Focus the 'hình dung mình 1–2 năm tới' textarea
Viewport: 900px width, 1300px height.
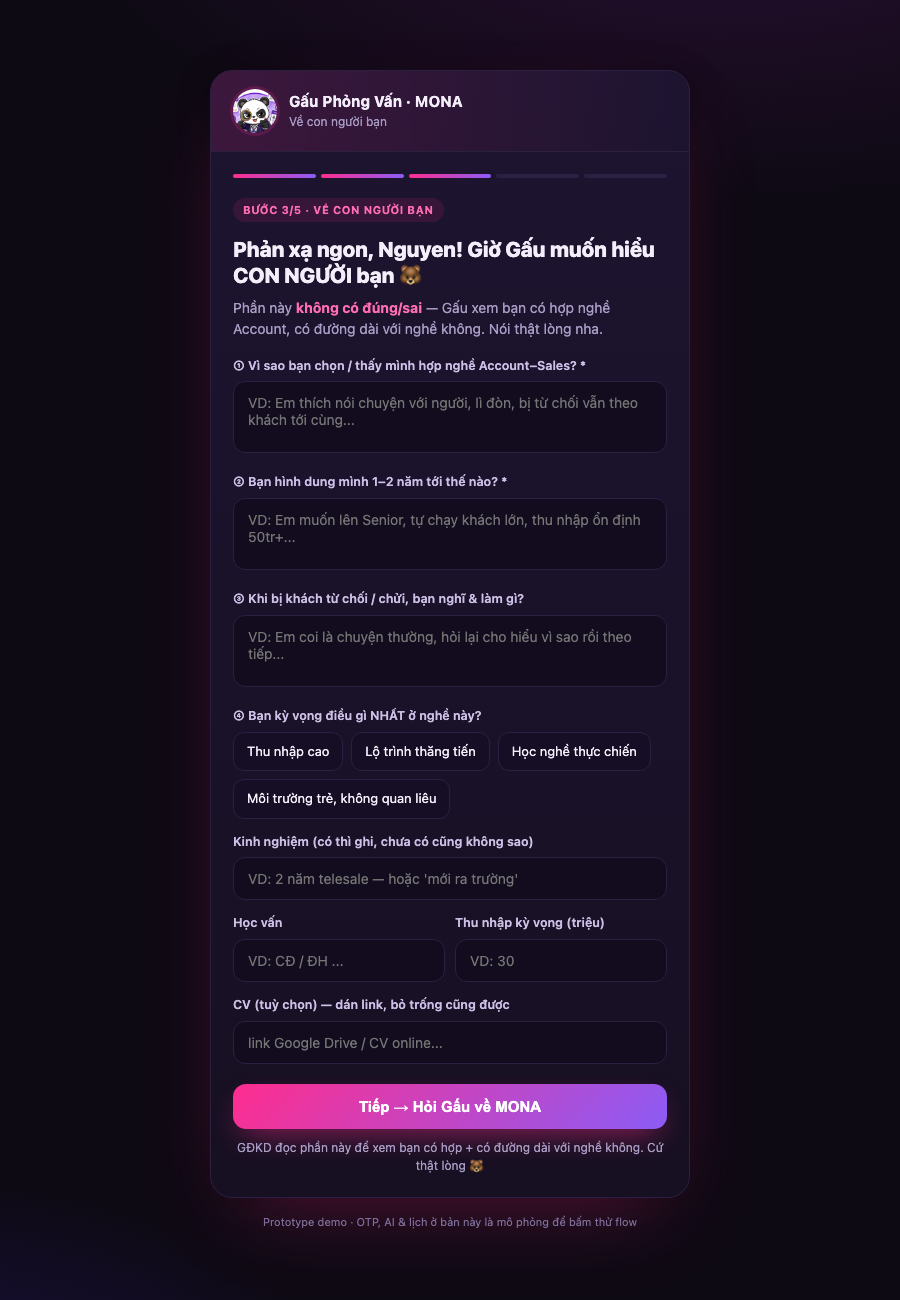pos(450,534)
